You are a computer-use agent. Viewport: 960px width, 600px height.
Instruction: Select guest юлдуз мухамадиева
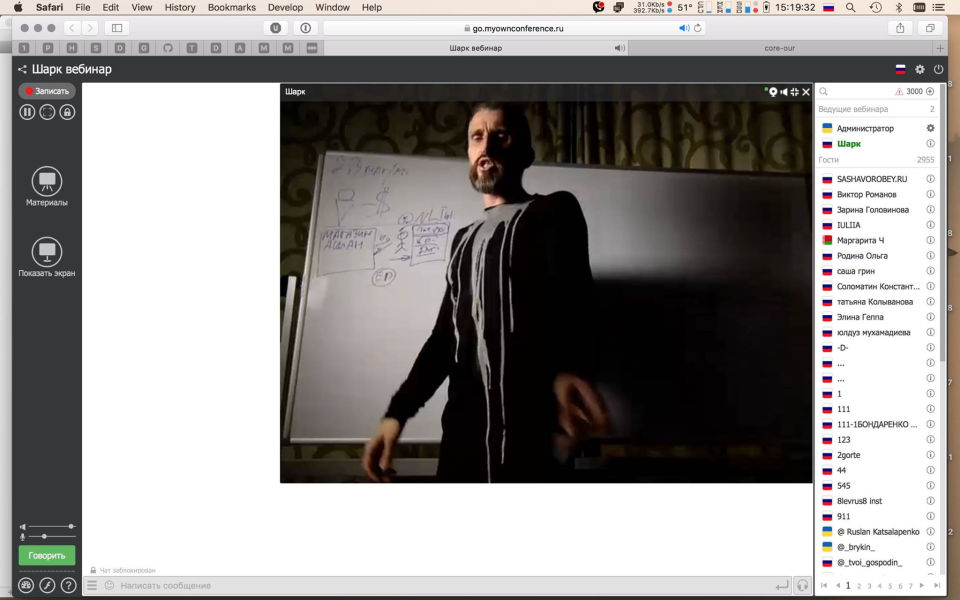click(873, 332)
